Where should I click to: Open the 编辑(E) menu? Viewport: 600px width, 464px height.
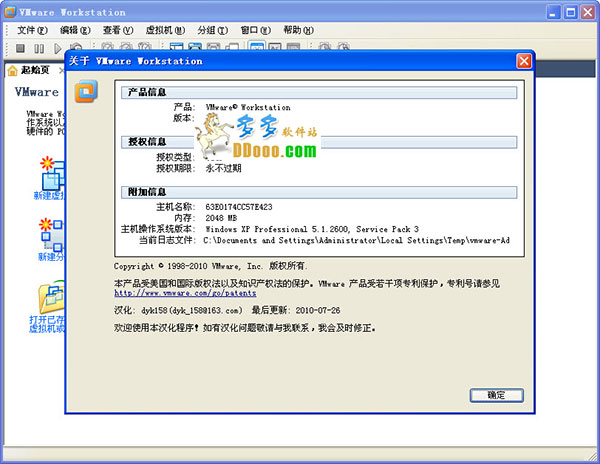(75, 30)
